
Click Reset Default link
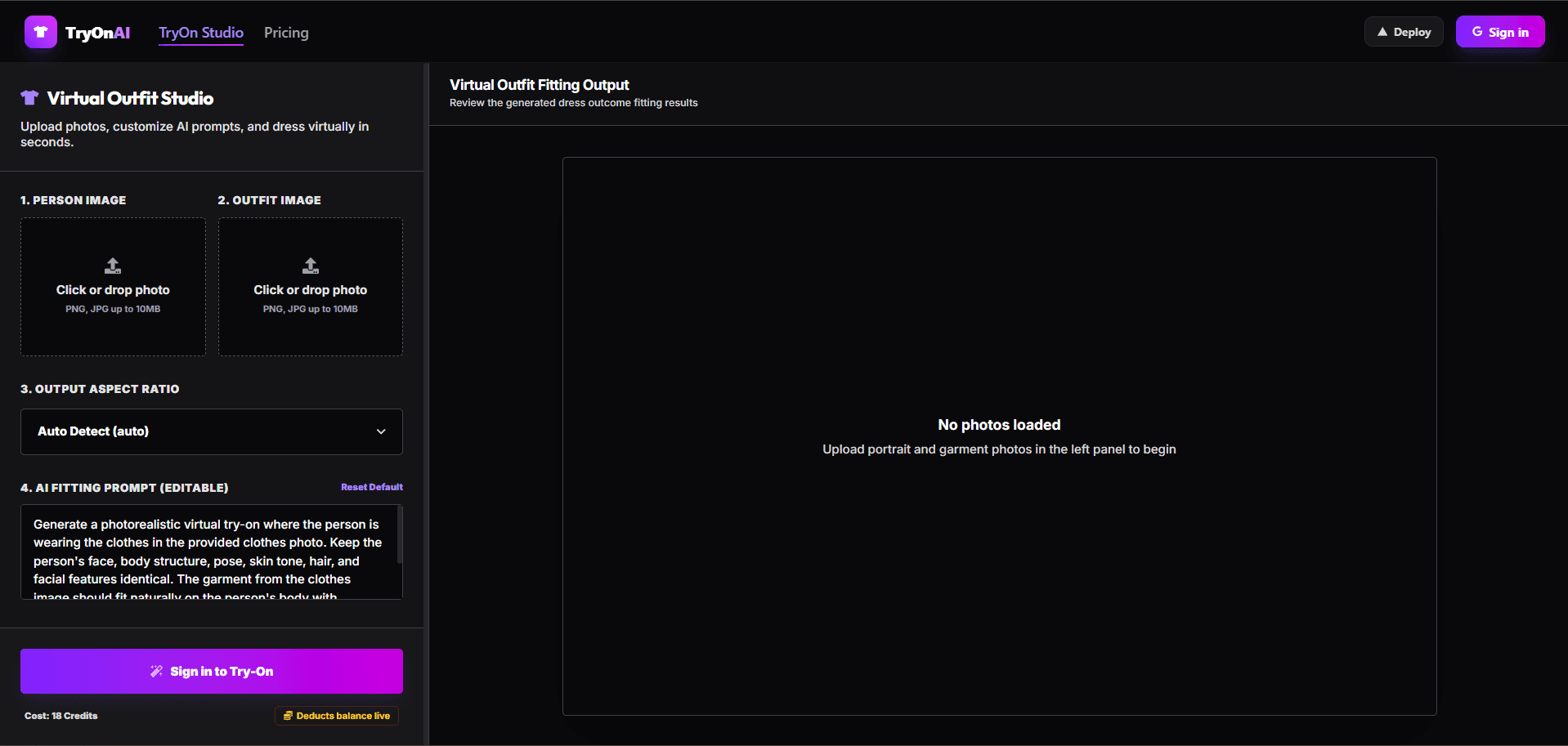pos(372,487)
